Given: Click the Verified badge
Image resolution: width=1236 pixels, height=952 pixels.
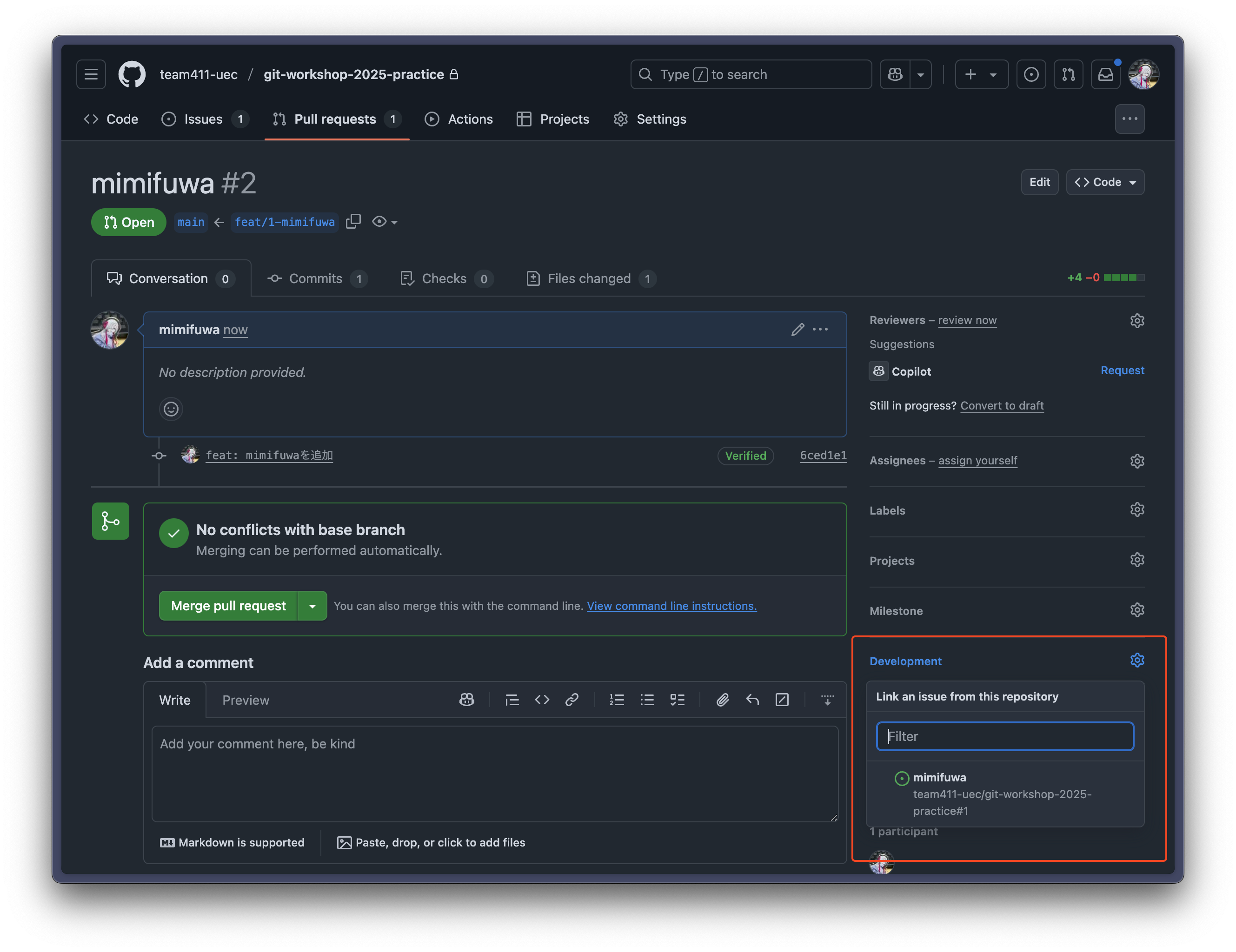Looking at the screenshot, I should 745,456.
